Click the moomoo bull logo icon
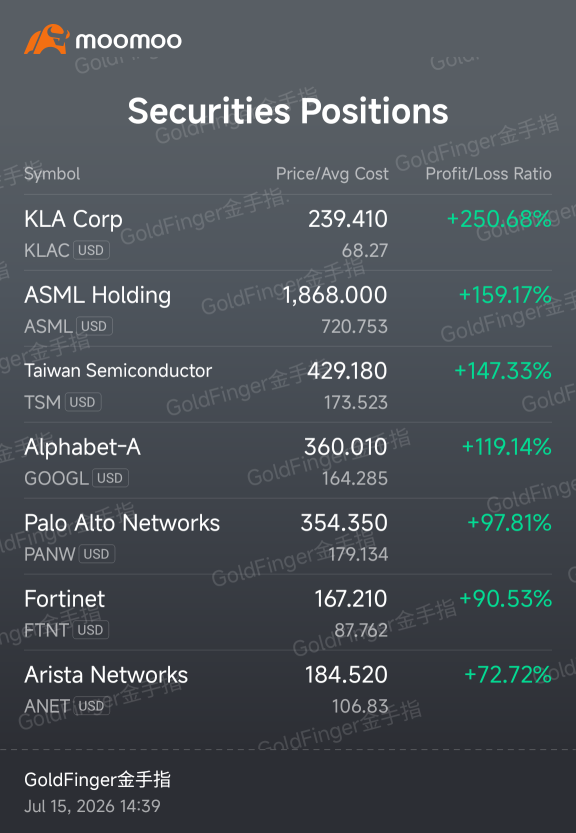This screenshot has width=576, height=833. (47, 39)
